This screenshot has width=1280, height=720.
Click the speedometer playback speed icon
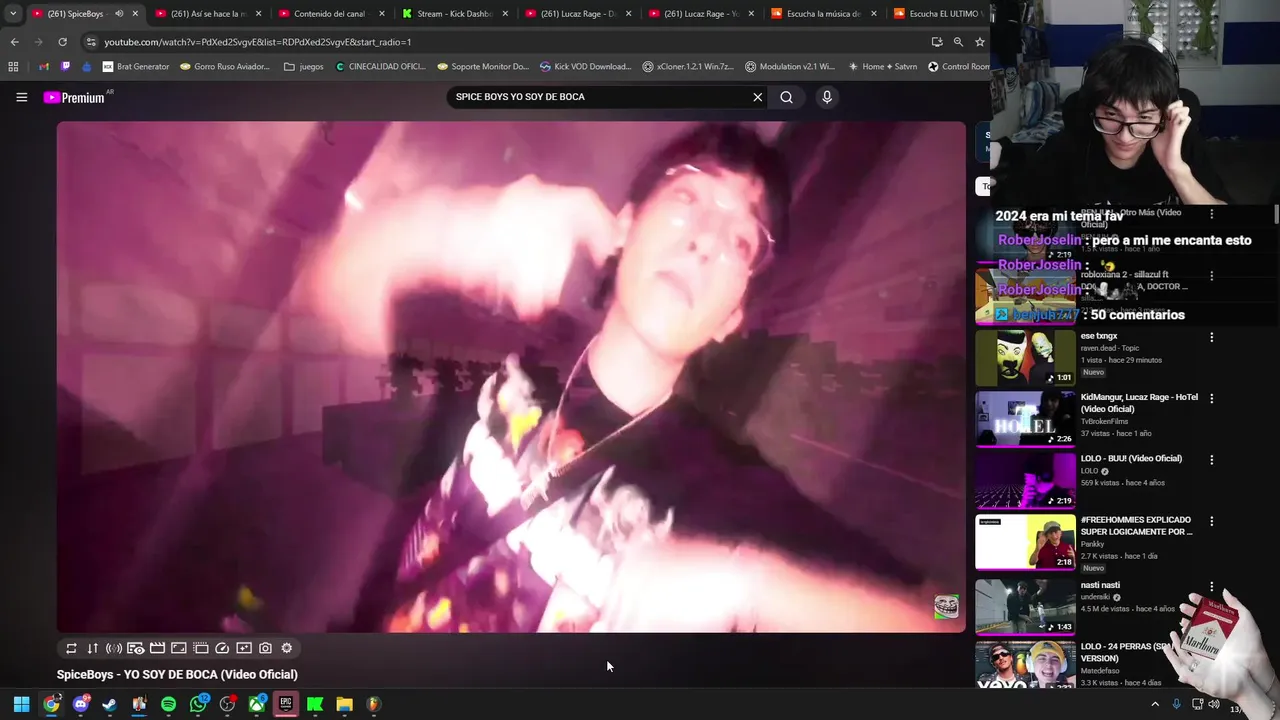222,648
